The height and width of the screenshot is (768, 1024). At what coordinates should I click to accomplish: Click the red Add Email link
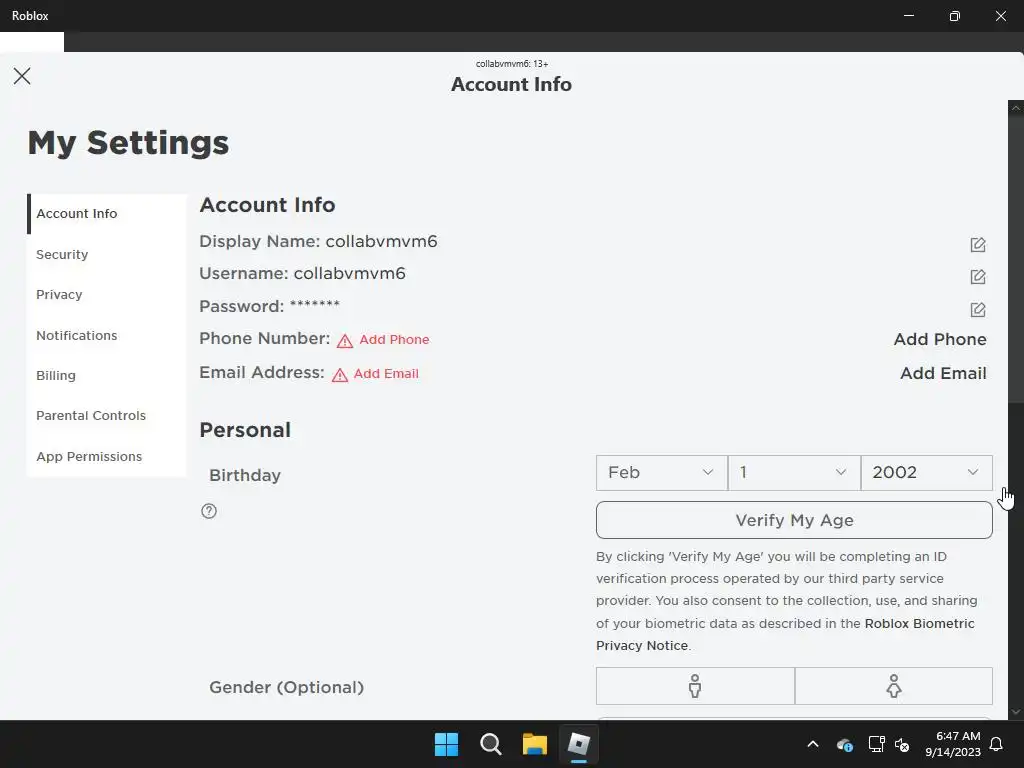coord(386,374)
